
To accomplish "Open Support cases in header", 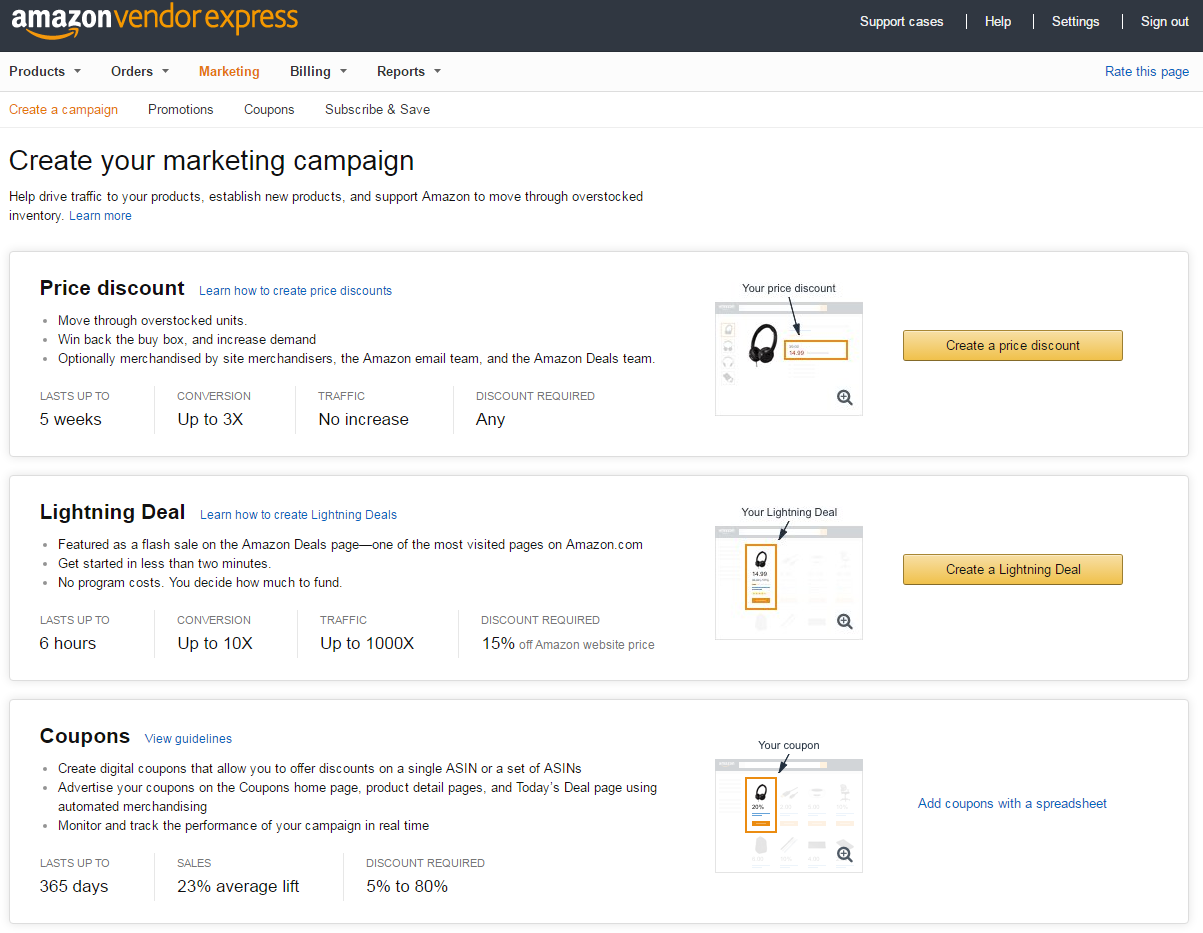I will 901,21.
